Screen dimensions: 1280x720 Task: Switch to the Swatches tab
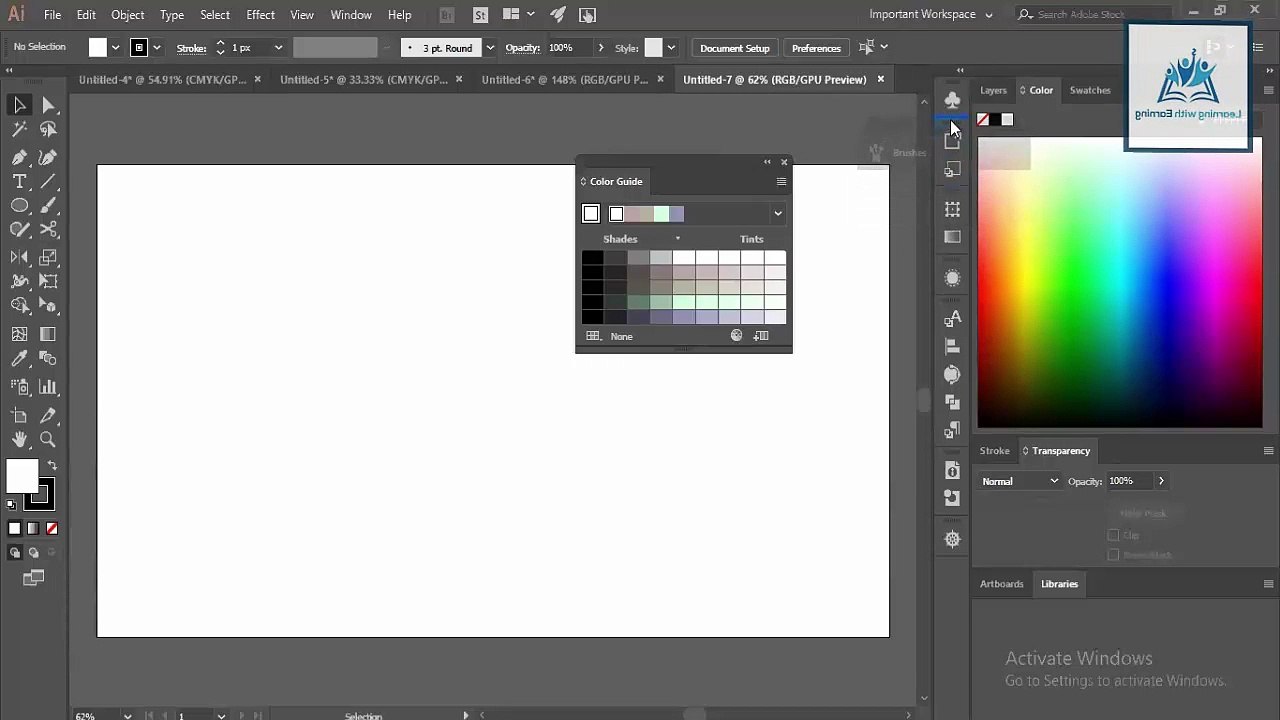pos(1090,90)
